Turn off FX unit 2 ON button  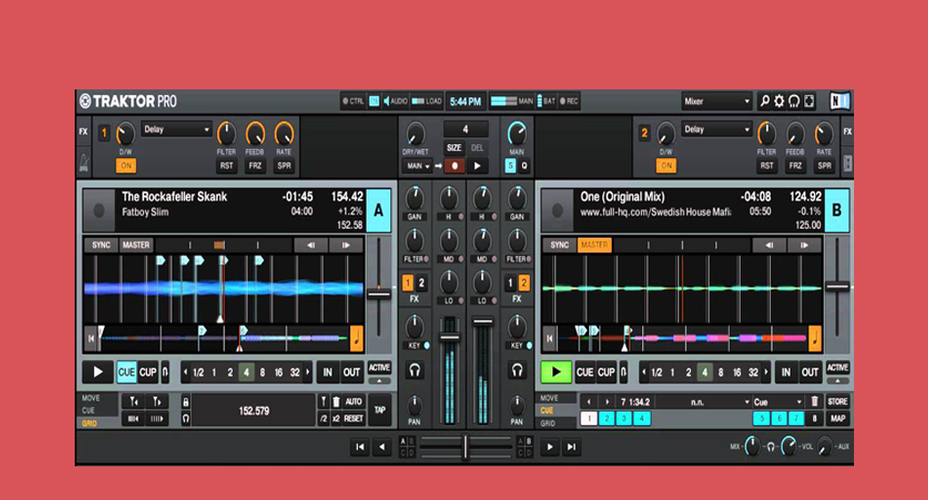click(666, 166)
